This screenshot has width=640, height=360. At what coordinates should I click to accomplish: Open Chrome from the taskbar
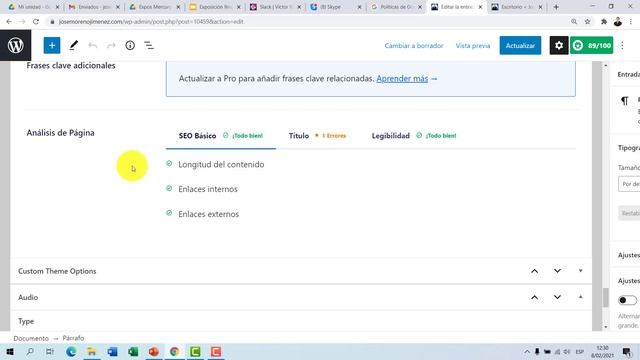point(175,351)
